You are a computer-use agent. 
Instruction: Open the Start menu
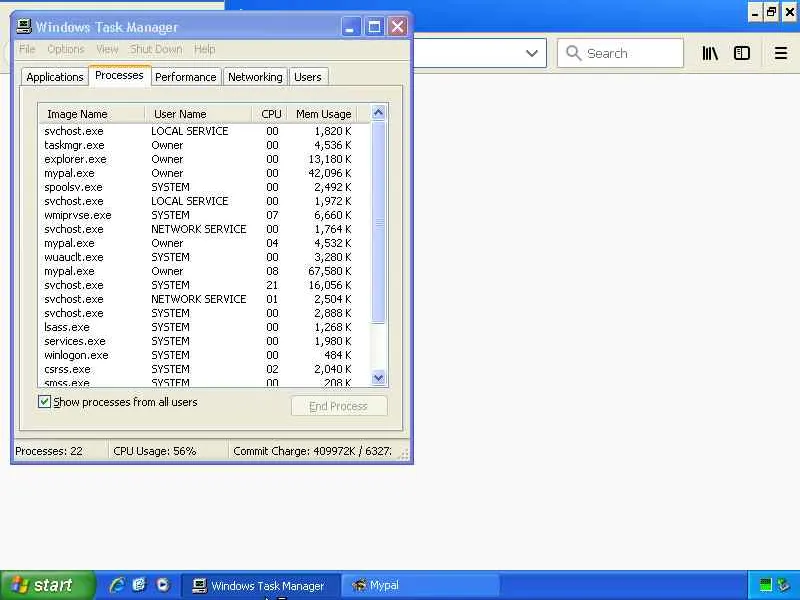click(47, 585)
